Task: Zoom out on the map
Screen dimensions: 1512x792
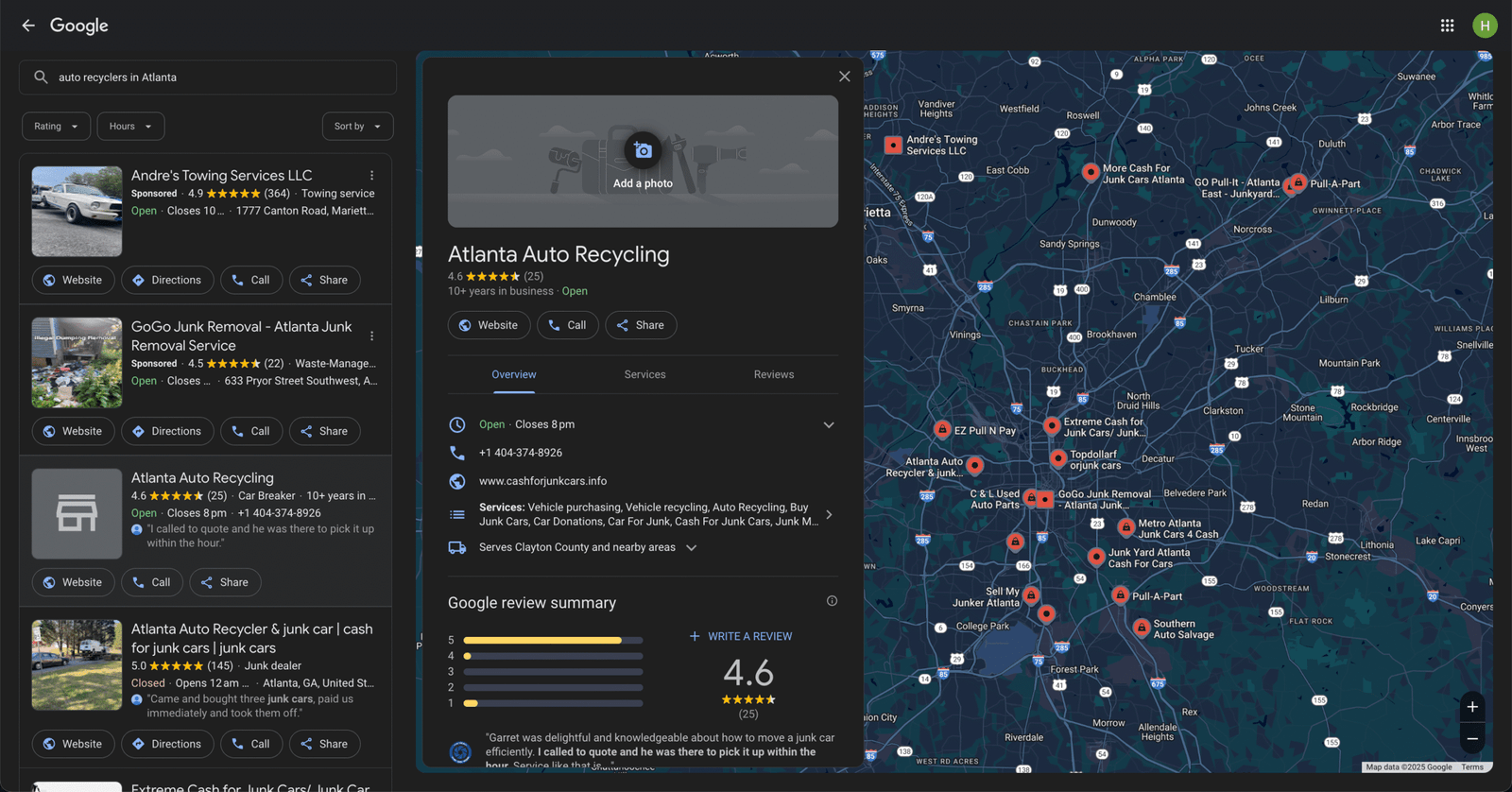Action: (1472, 738)
